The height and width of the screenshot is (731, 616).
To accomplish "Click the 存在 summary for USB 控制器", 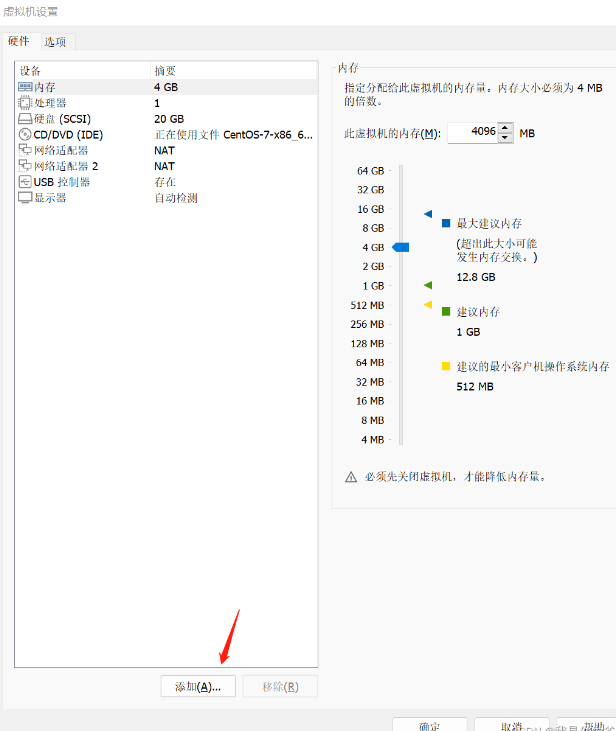I will click(x=165, y=182).
